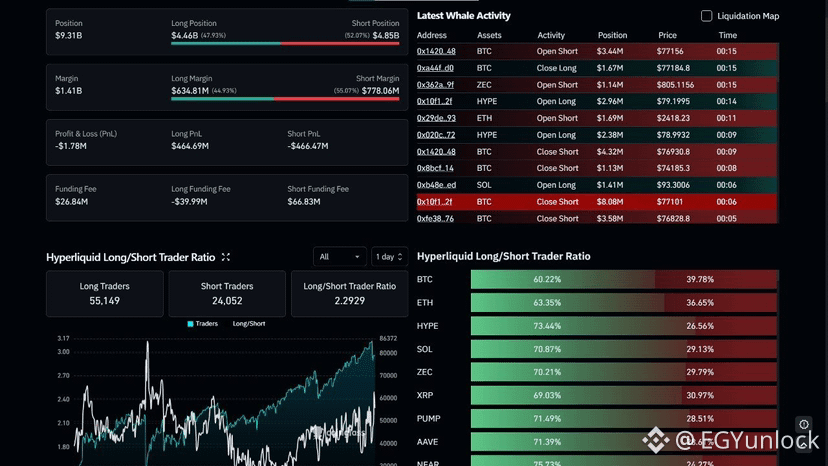
Task: Open whale address 0xb48e..ed
Action: (436, 185)
